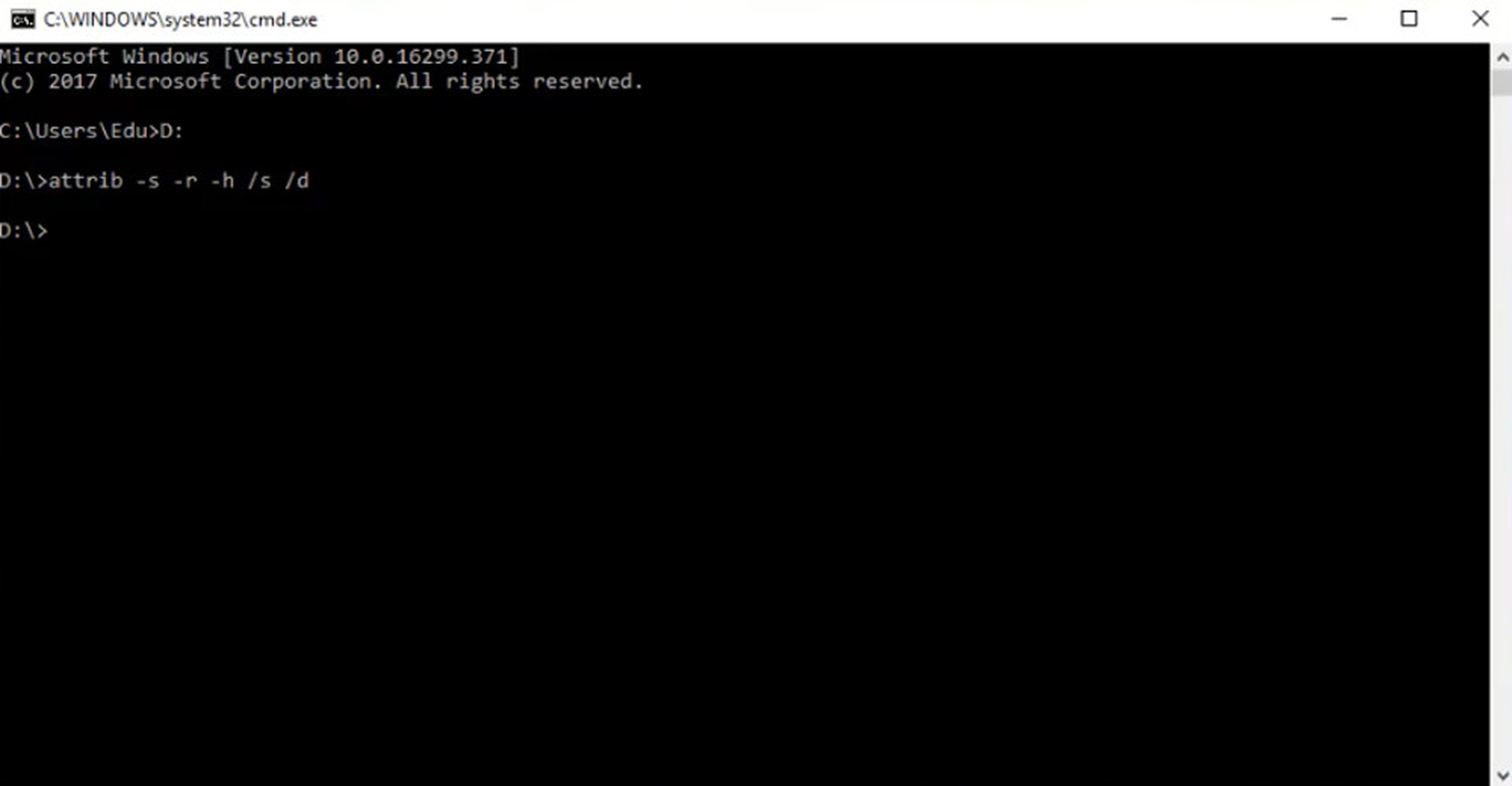Click the minimize button in title bar
Viewport: 1512px width, 786px height.
[1339, 19]
